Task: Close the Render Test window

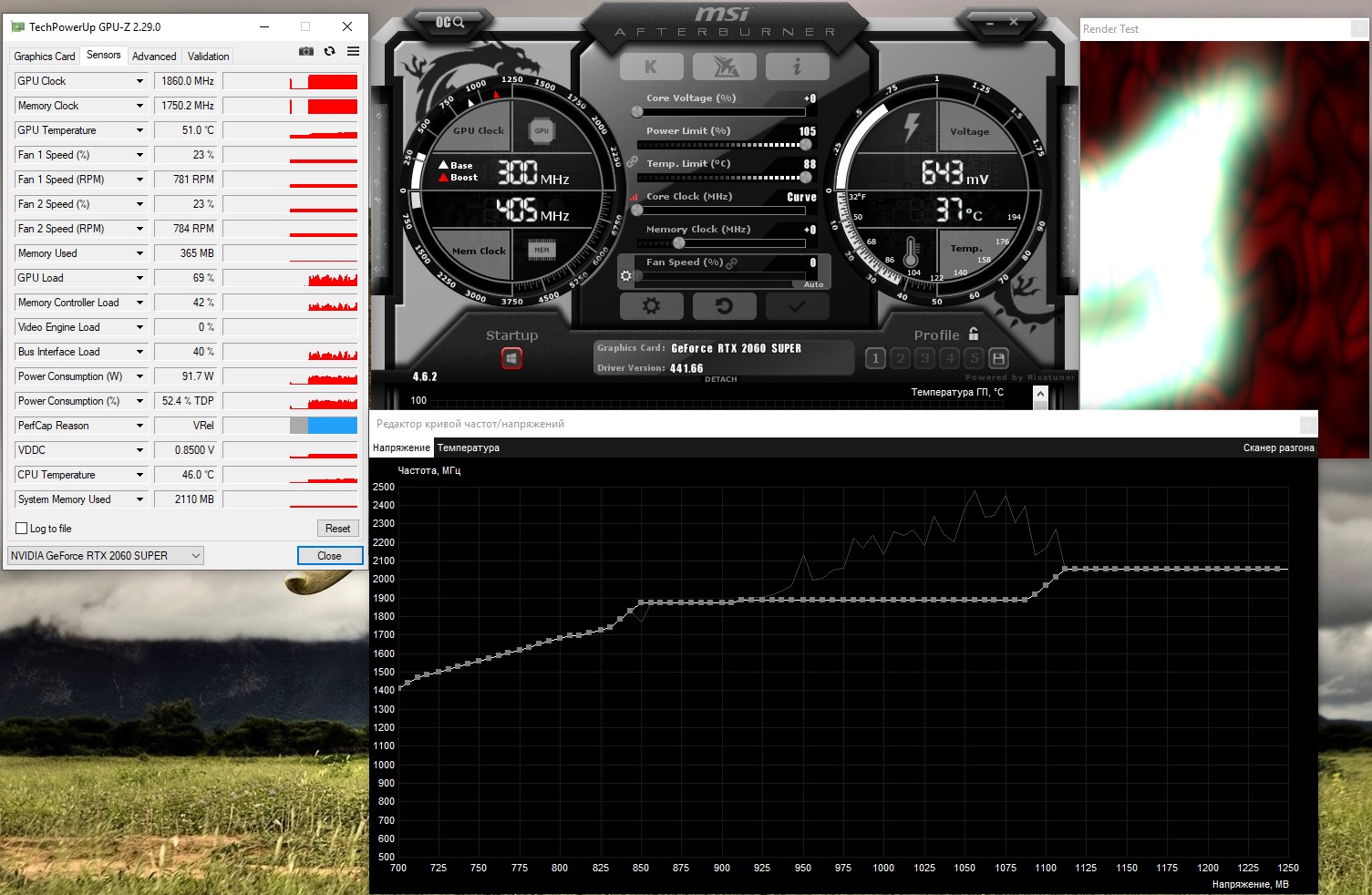Action: [1359, 29]
